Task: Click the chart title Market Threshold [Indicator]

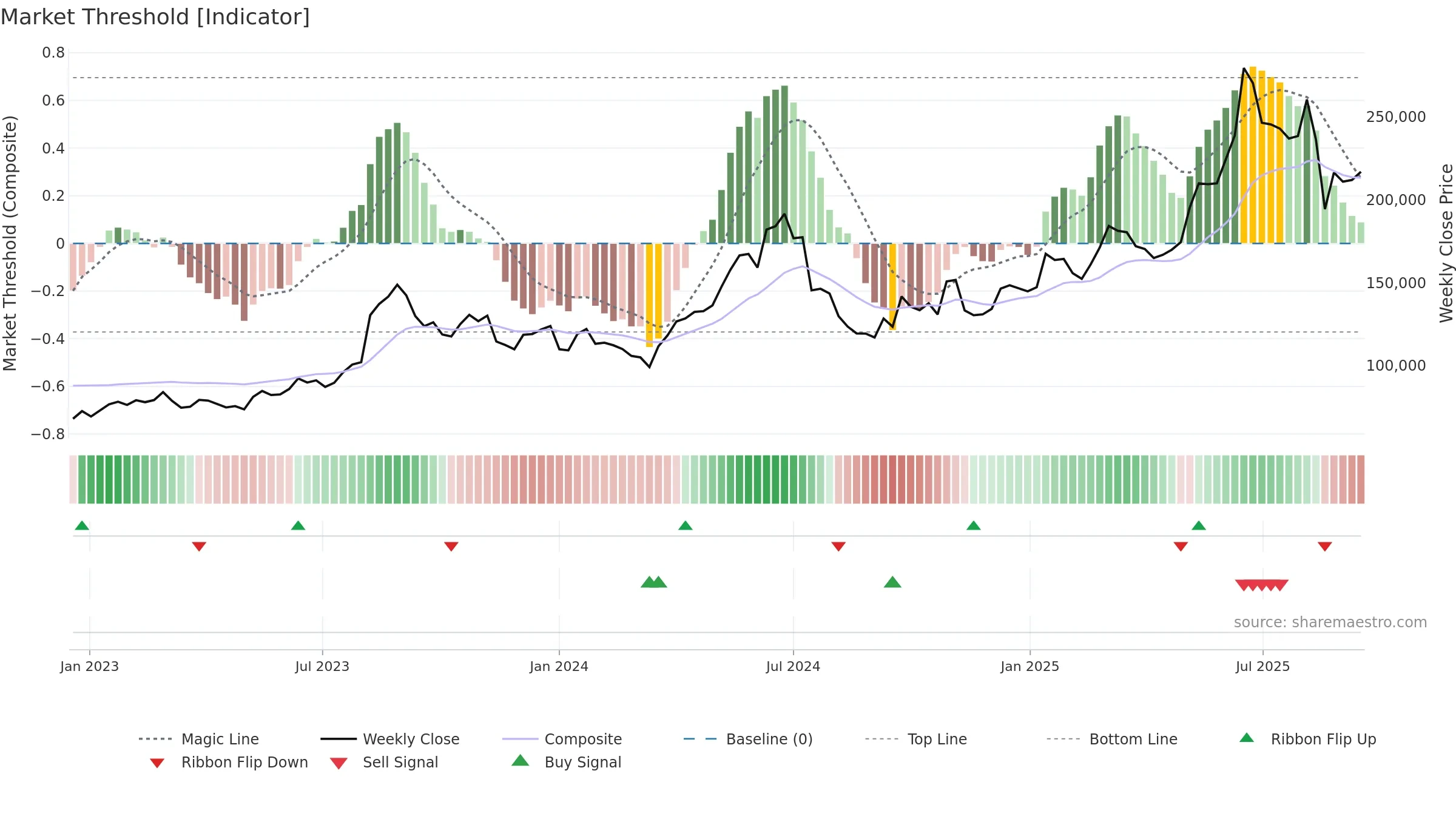Action: [155, 17]
